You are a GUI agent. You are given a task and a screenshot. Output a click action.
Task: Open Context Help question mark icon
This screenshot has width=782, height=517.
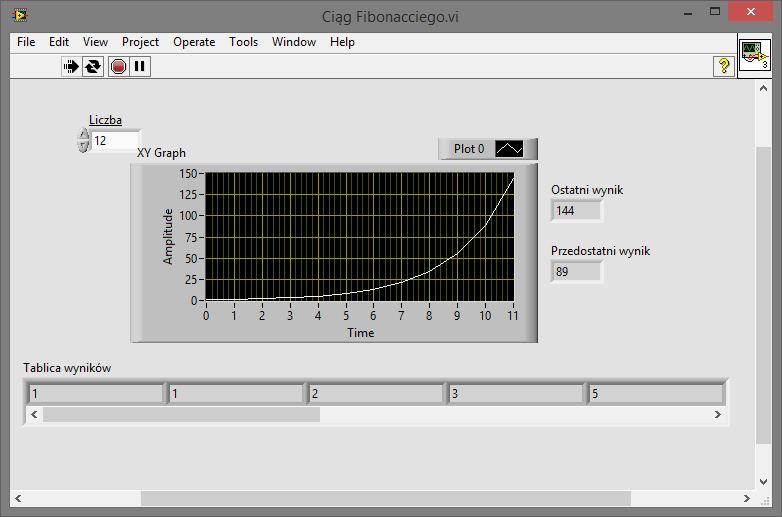pyautogui.click(x=723, y=66)
